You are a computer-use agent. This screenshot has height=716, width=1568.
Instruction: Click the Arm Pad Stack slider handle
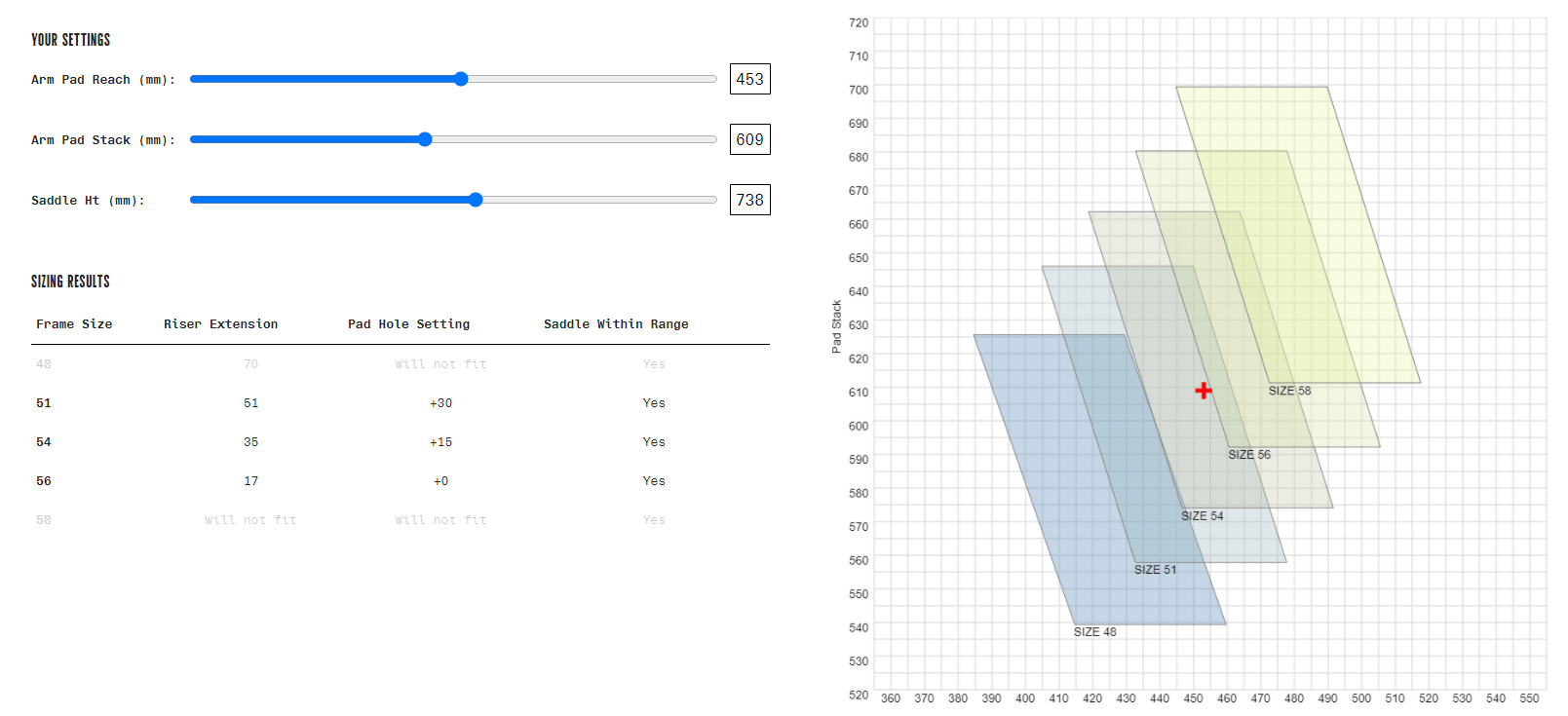click(425, 139)
